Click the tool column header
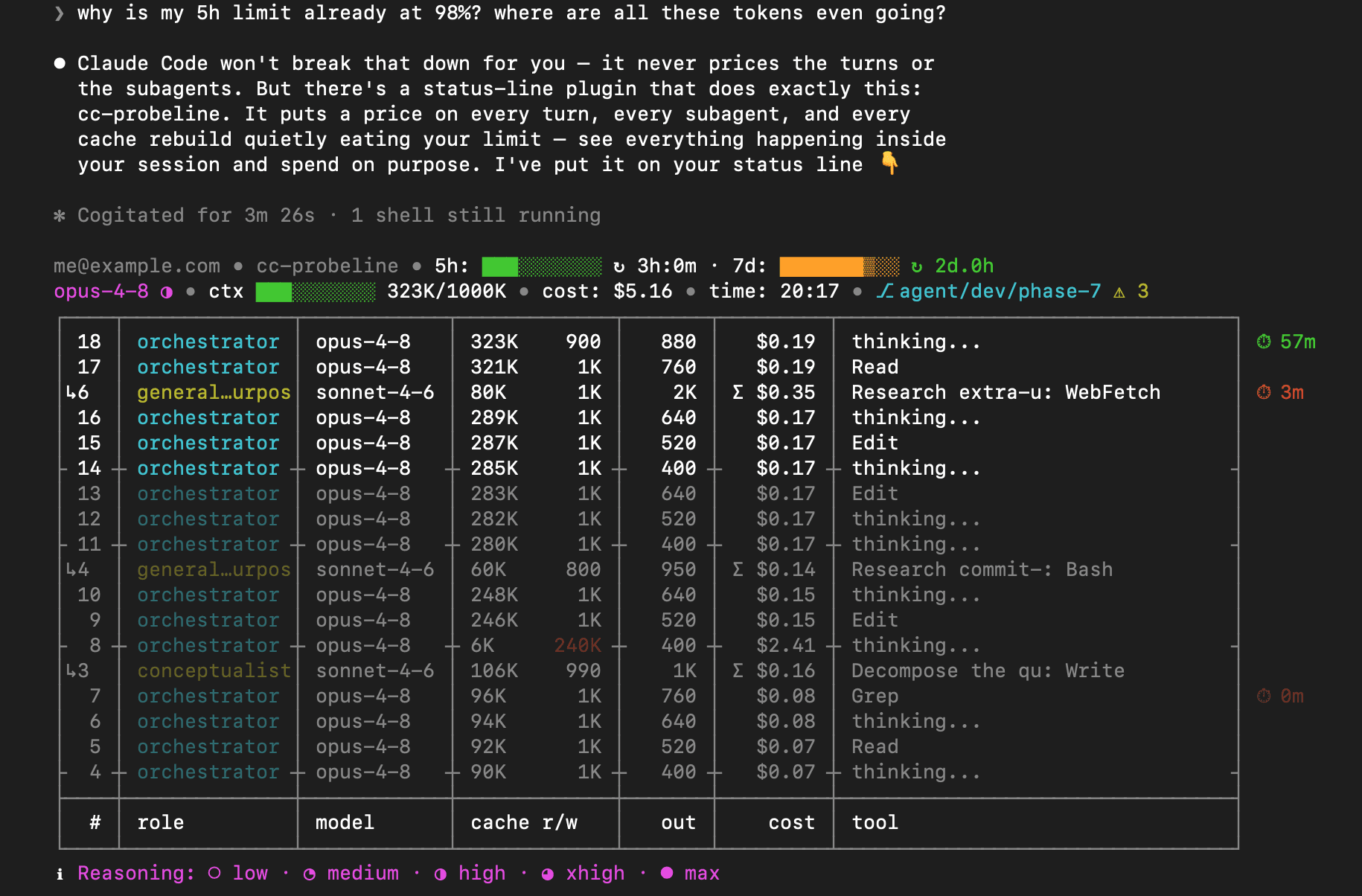 [875, 822]
